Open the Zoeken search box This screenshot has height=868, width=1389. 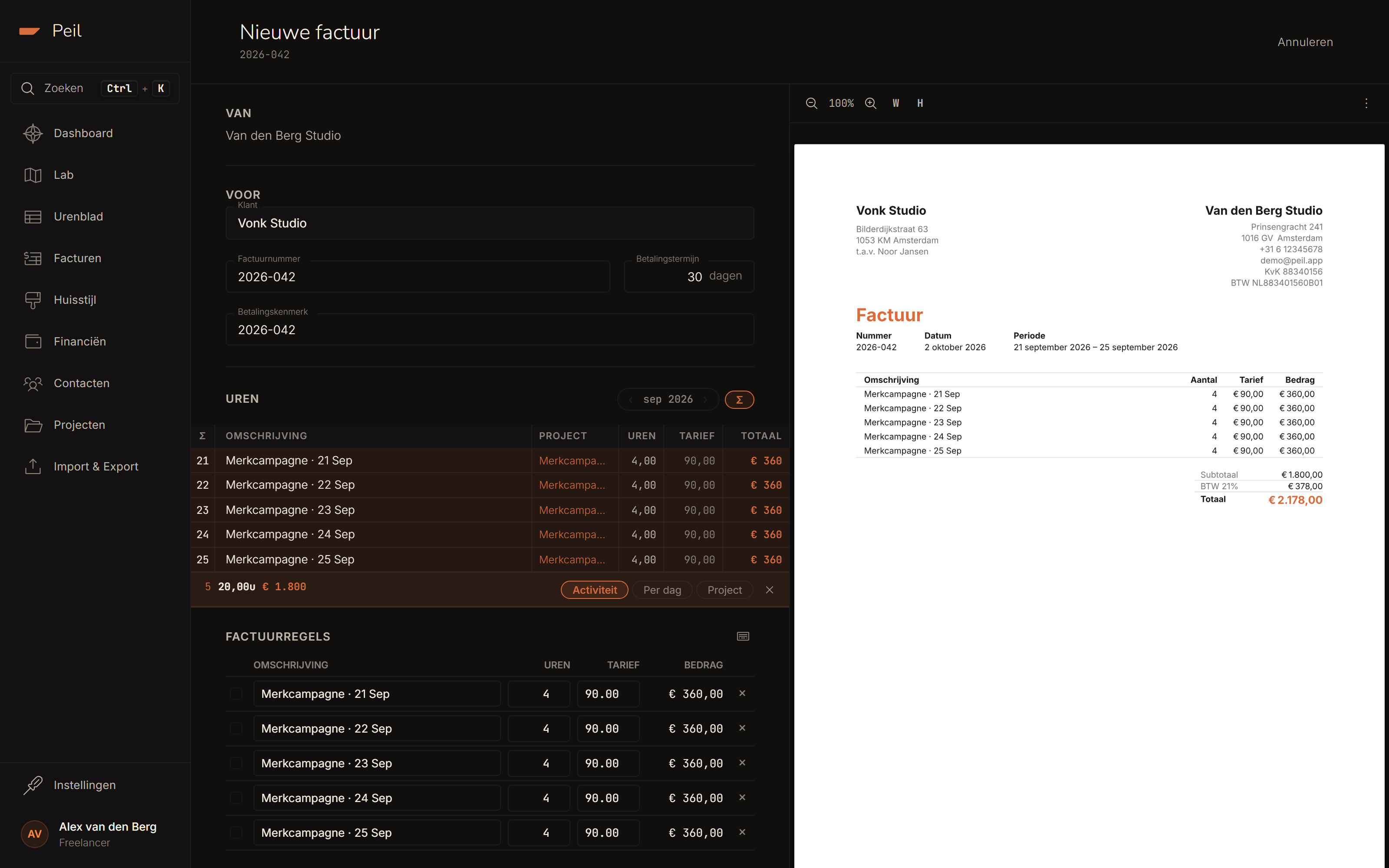coord(95,89)
